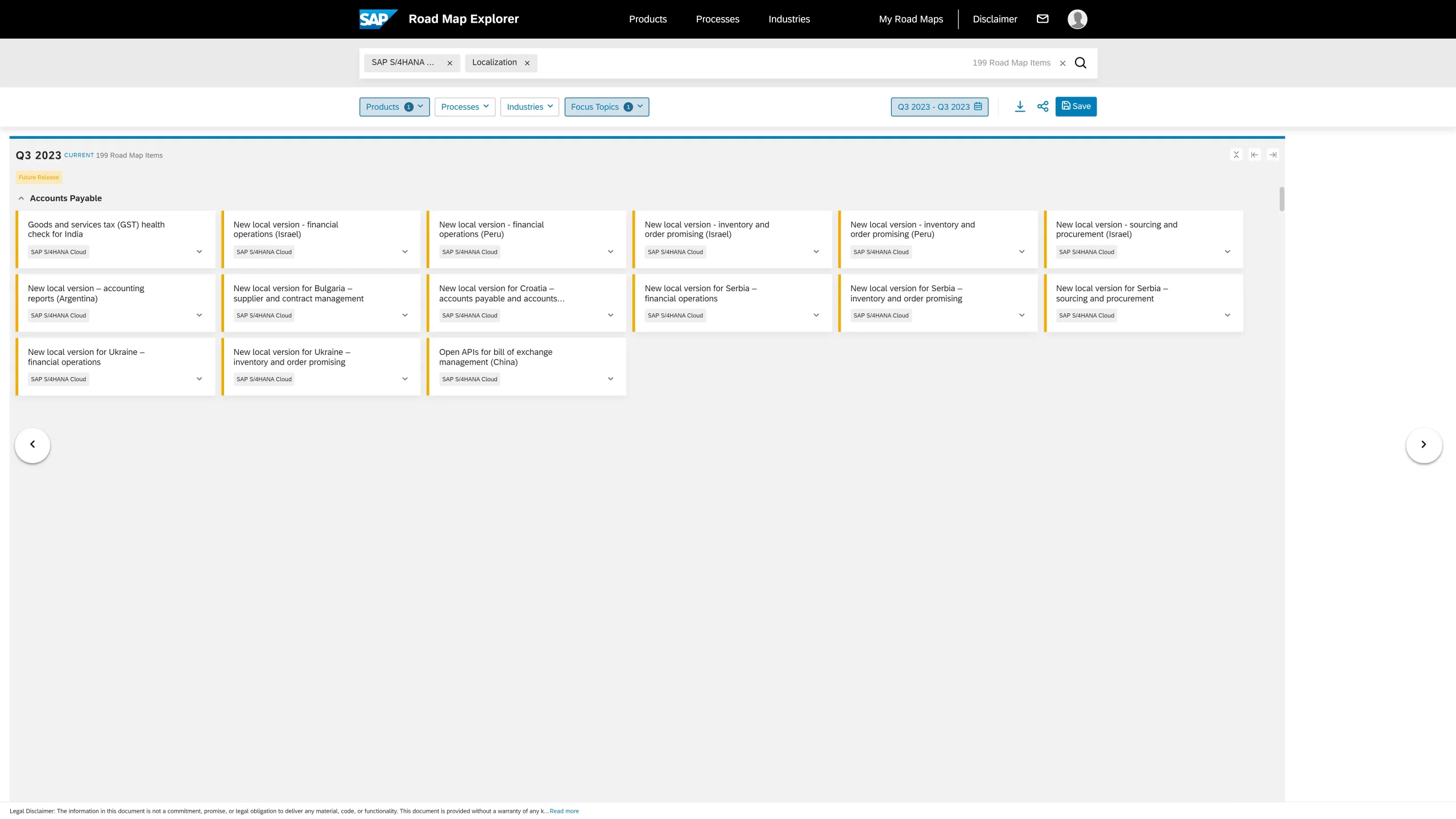Screen dimensions: 1456x819
Task: Open the Processes filter dropdown
Action: pos(465,107)
